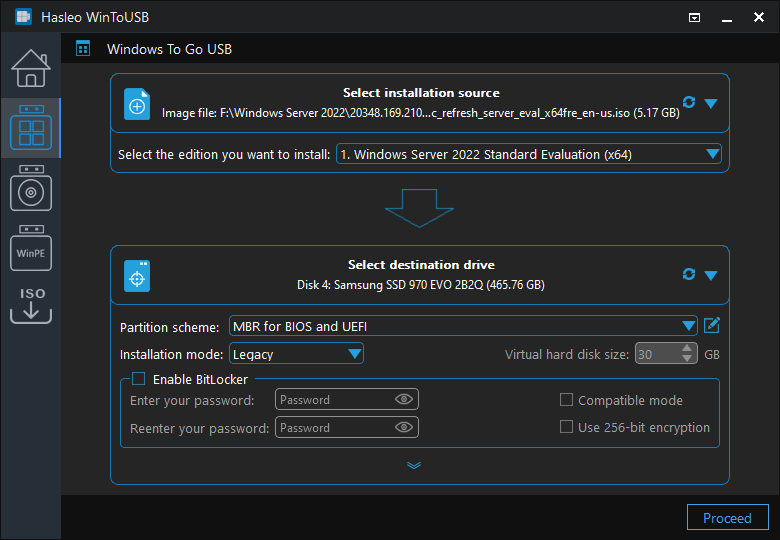Refresh the destination drive list
This screenshot has height=540, width=780.
pyautogui.click(x=689, y=274)
